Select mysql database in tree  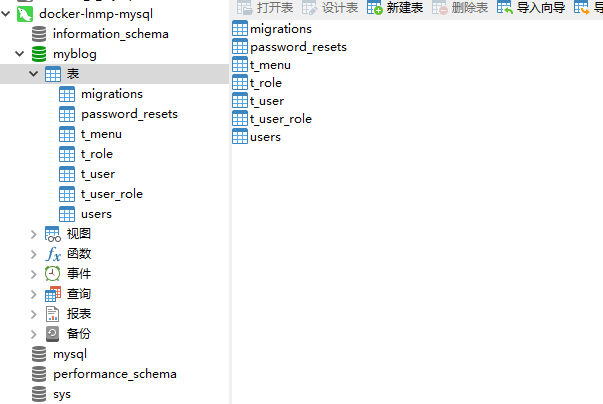click(70, 354)
